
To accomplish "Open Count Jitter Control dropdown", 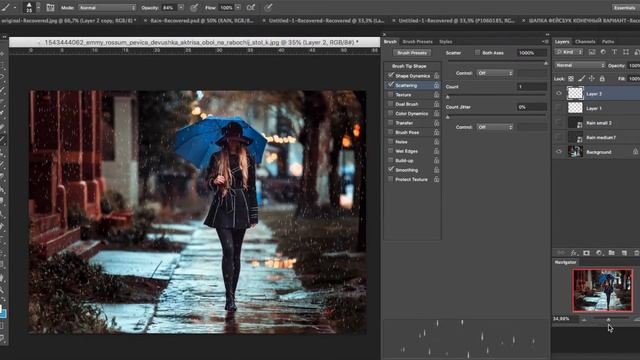I will [495, 127].
